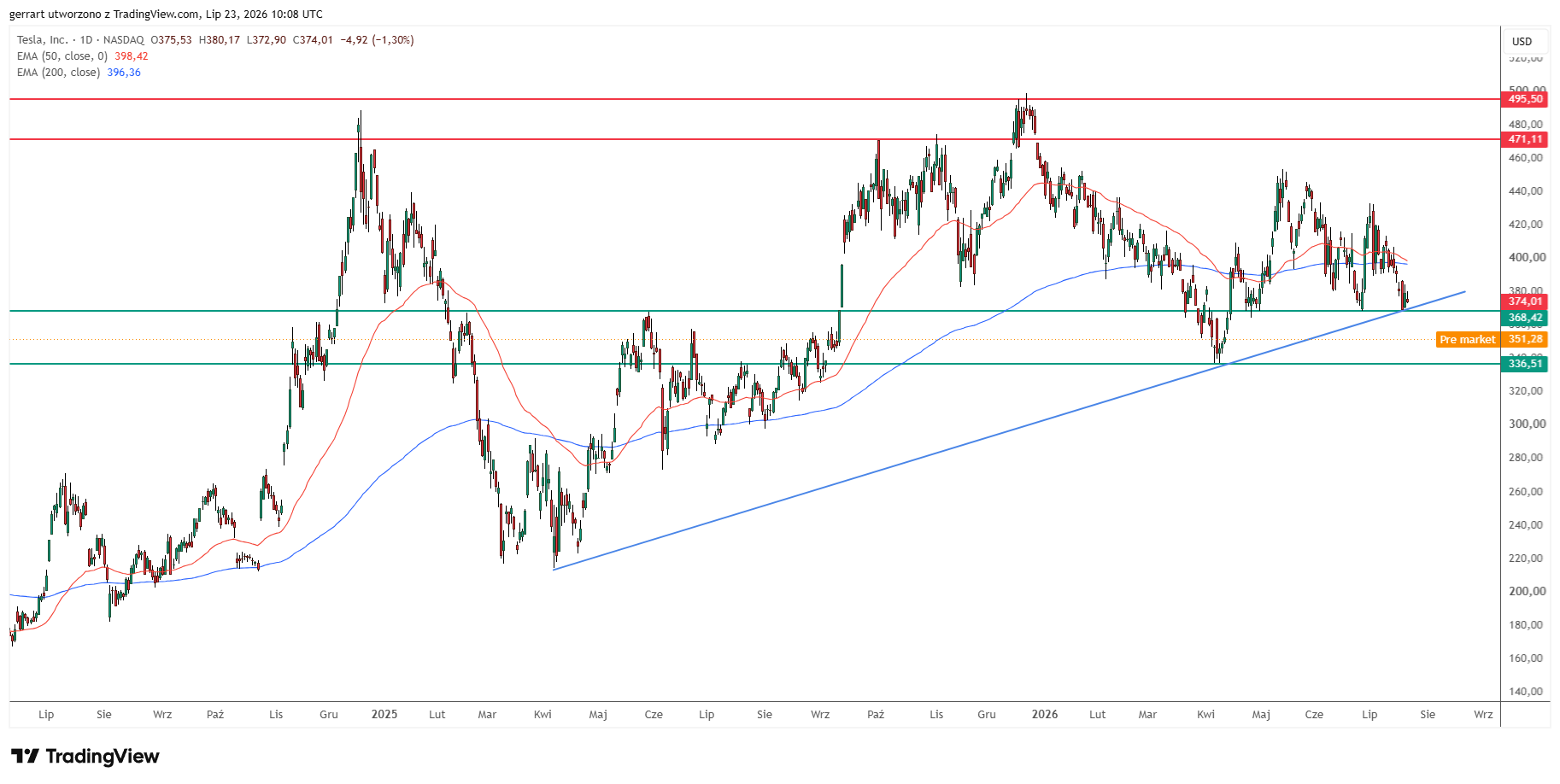
Task: Click the red 374,01 last price tag
Action: pos(1525,301)
